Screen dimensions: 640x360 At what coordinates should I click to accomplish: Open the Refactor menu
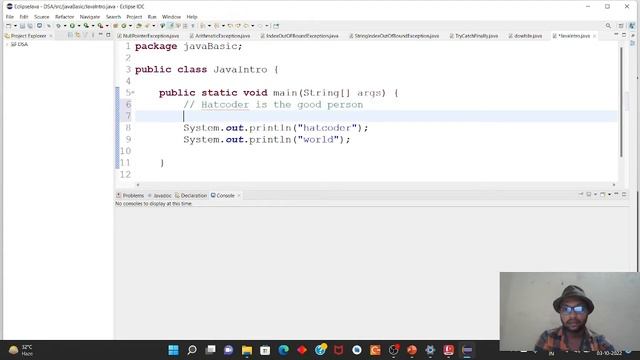click(64, 17)
